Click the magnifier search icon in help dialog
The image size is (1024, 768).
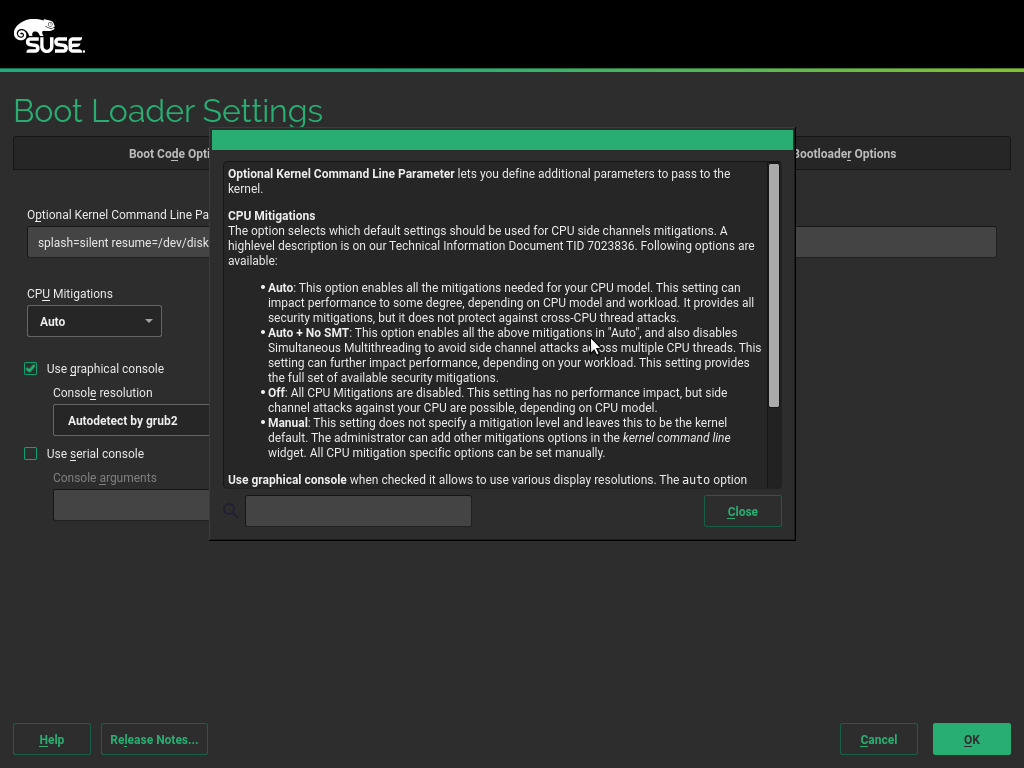point(230,511)
